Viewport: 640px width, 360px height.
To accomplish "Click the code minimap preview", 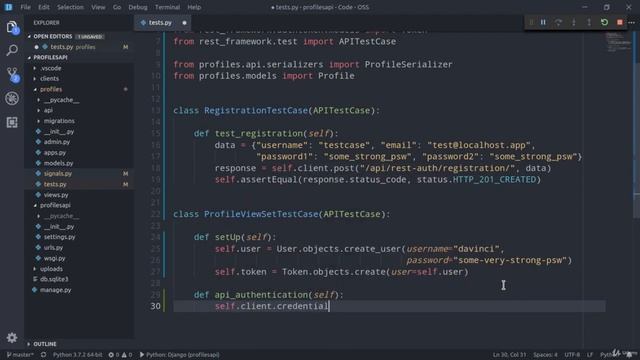I will 618,42.
